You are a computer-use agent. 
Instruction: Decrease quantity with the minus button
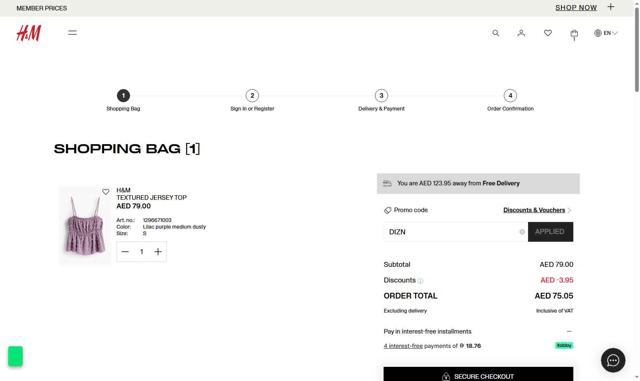click(x=125, y=252)
